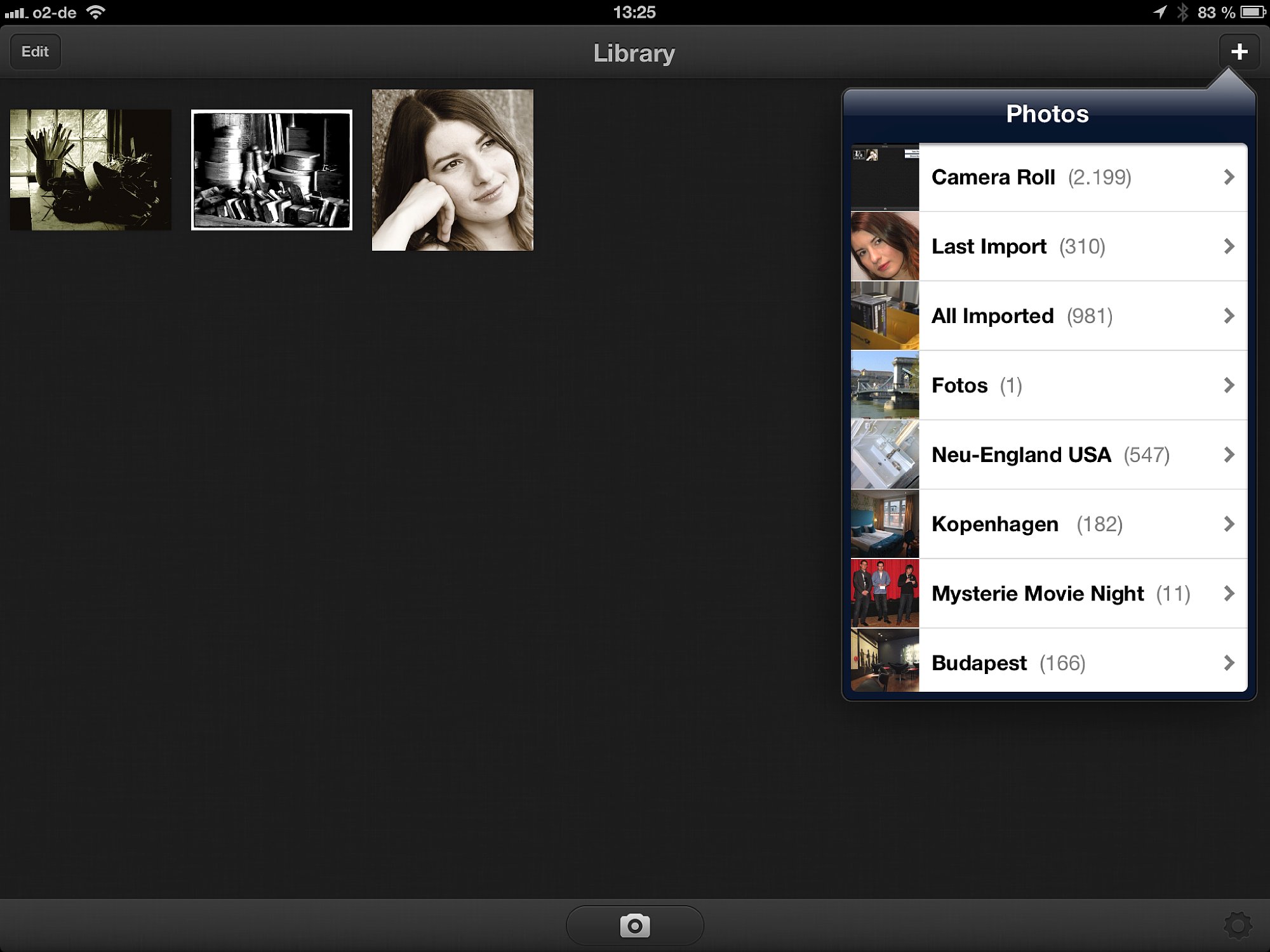This screenshot has width=1270, height=952.
Task: Select the sepia portrait of a woman
Action: (453, 170)
